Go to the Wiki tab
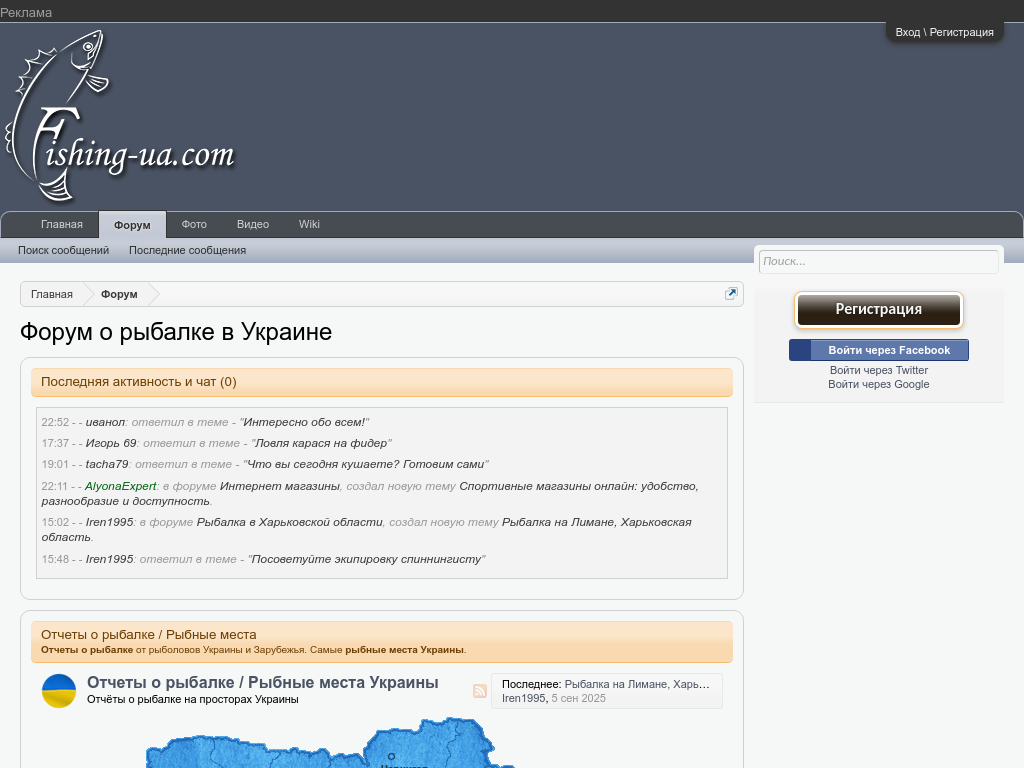 [x=309, y=225]
